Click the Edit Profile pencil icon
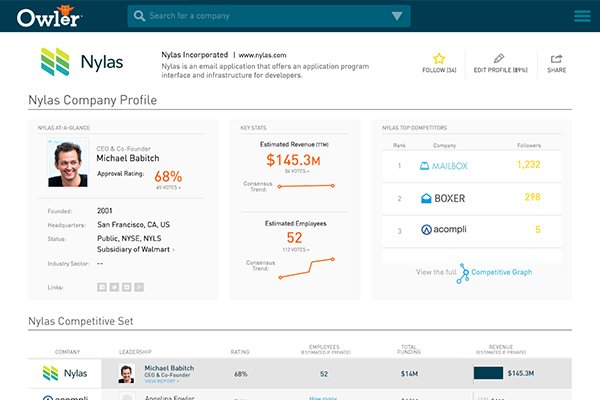600x400 pixels. tap(499, 59)
